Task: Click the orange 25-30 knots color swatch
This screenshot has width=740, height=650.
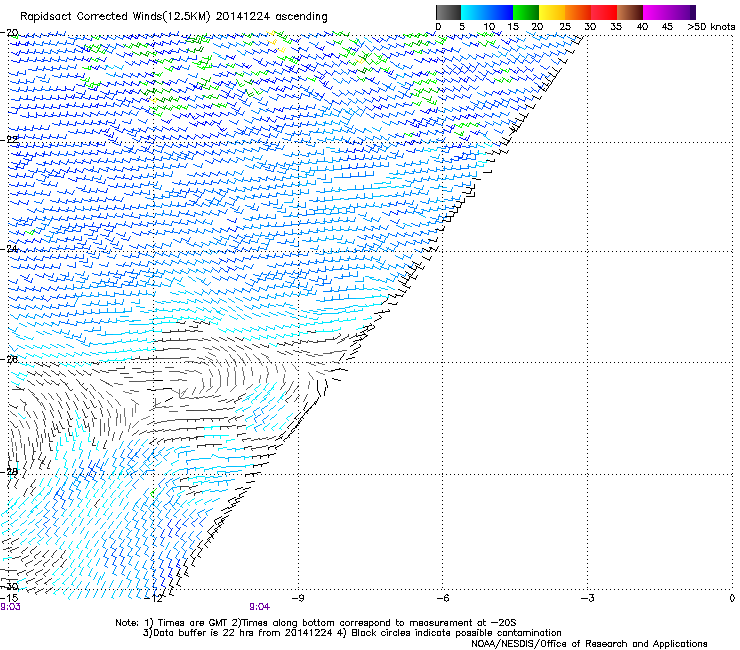Action: (x=578, y=12)
